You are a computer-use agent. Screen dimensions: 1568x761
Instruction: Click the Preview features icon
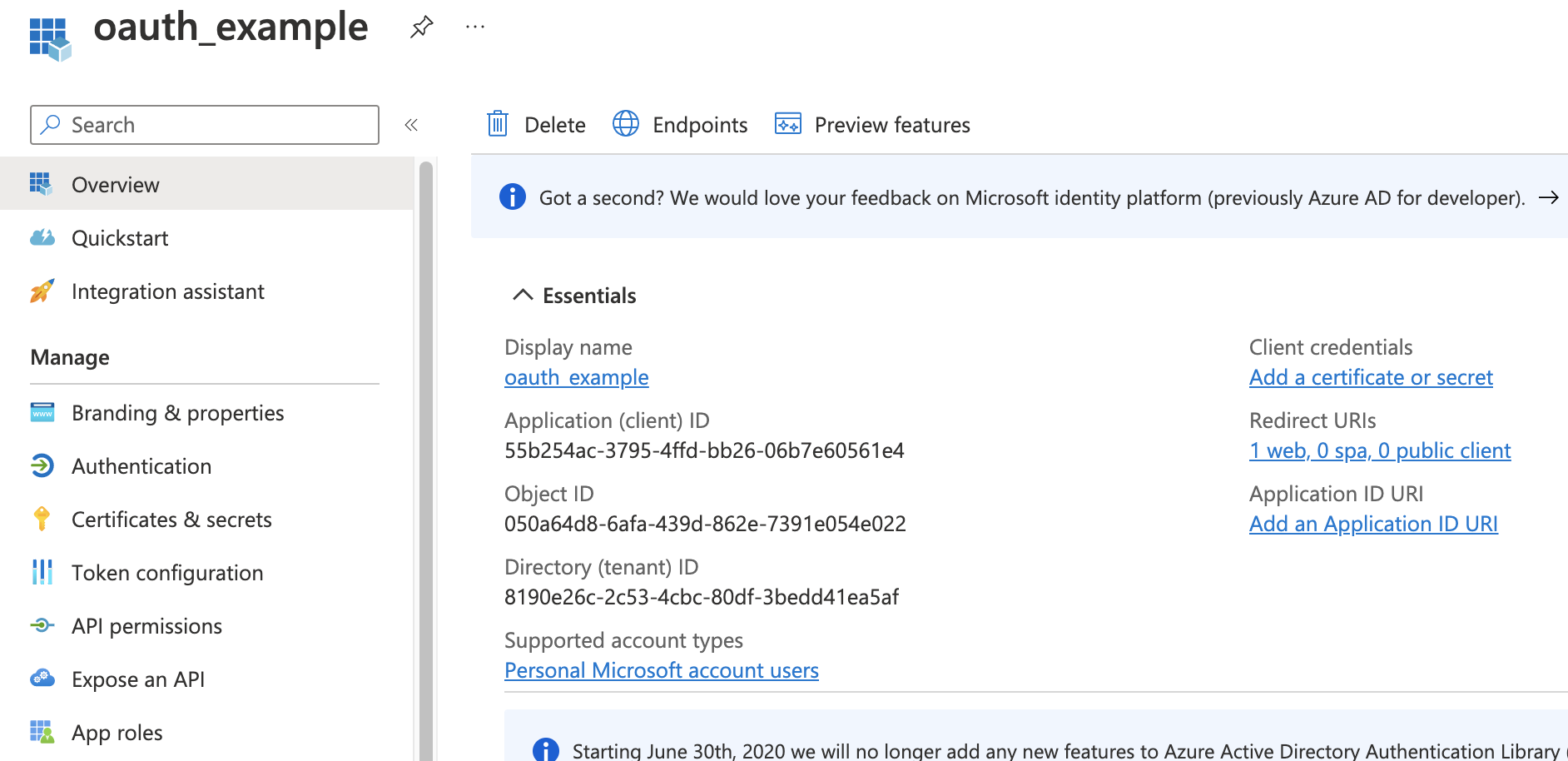788,124
